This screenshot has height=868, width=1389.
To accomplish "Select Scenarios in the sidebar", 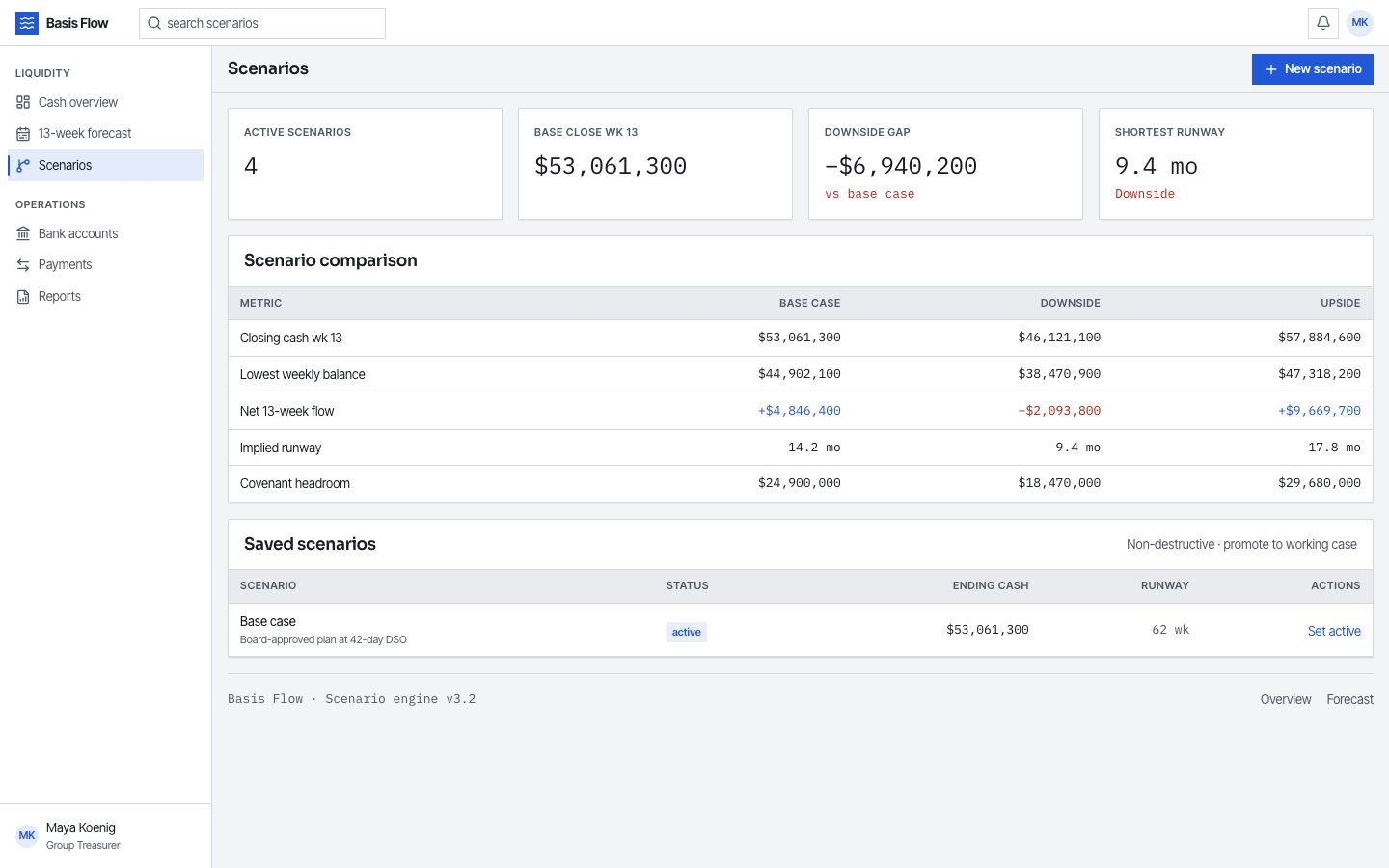I will 106,165.
